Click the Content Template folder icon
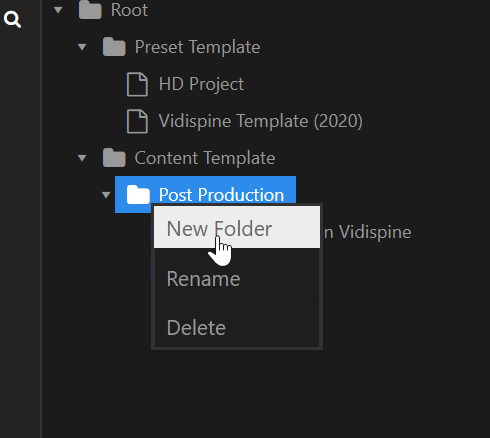 (114, 158)
